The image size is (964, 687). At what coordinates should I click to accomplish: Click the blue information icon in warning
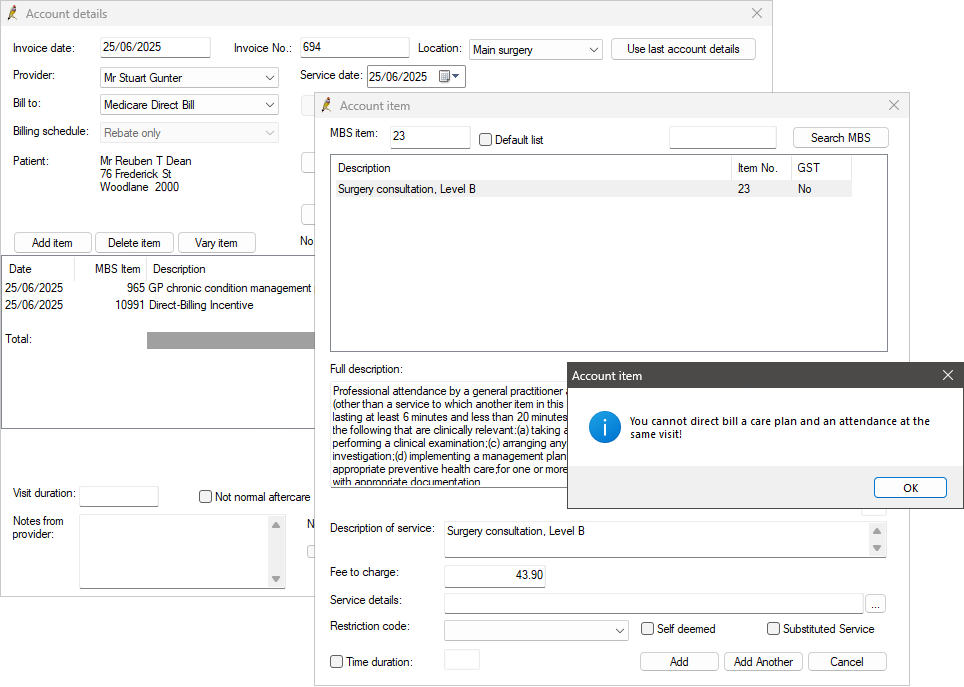(604, 427)
